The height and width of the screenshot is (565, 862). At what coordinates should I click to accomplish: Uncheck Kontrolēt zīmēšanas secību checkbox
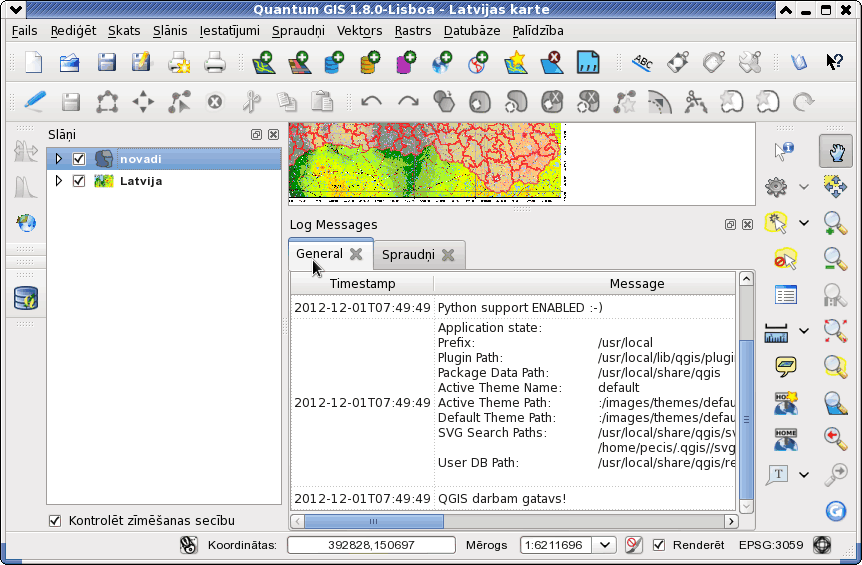pyautogui.click(x=55, y=520)
